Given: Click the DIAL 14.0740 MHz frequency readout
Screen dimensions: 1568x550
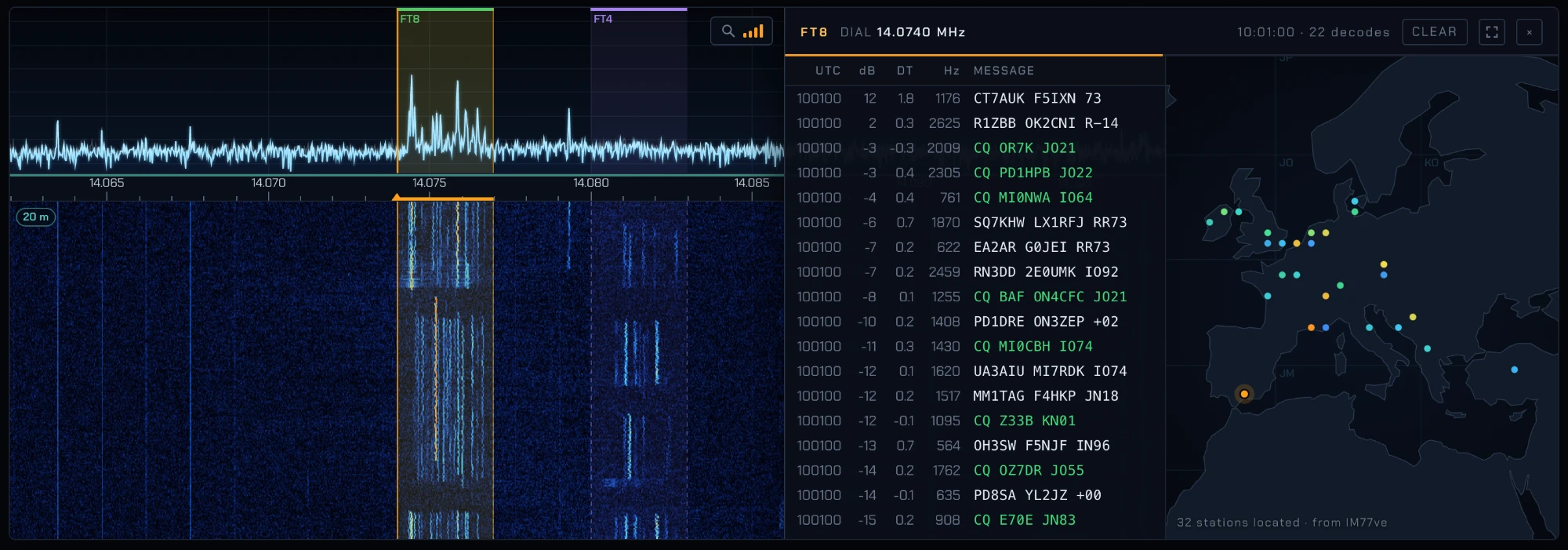Looking at the screenshot, I should tap(902, 32).
